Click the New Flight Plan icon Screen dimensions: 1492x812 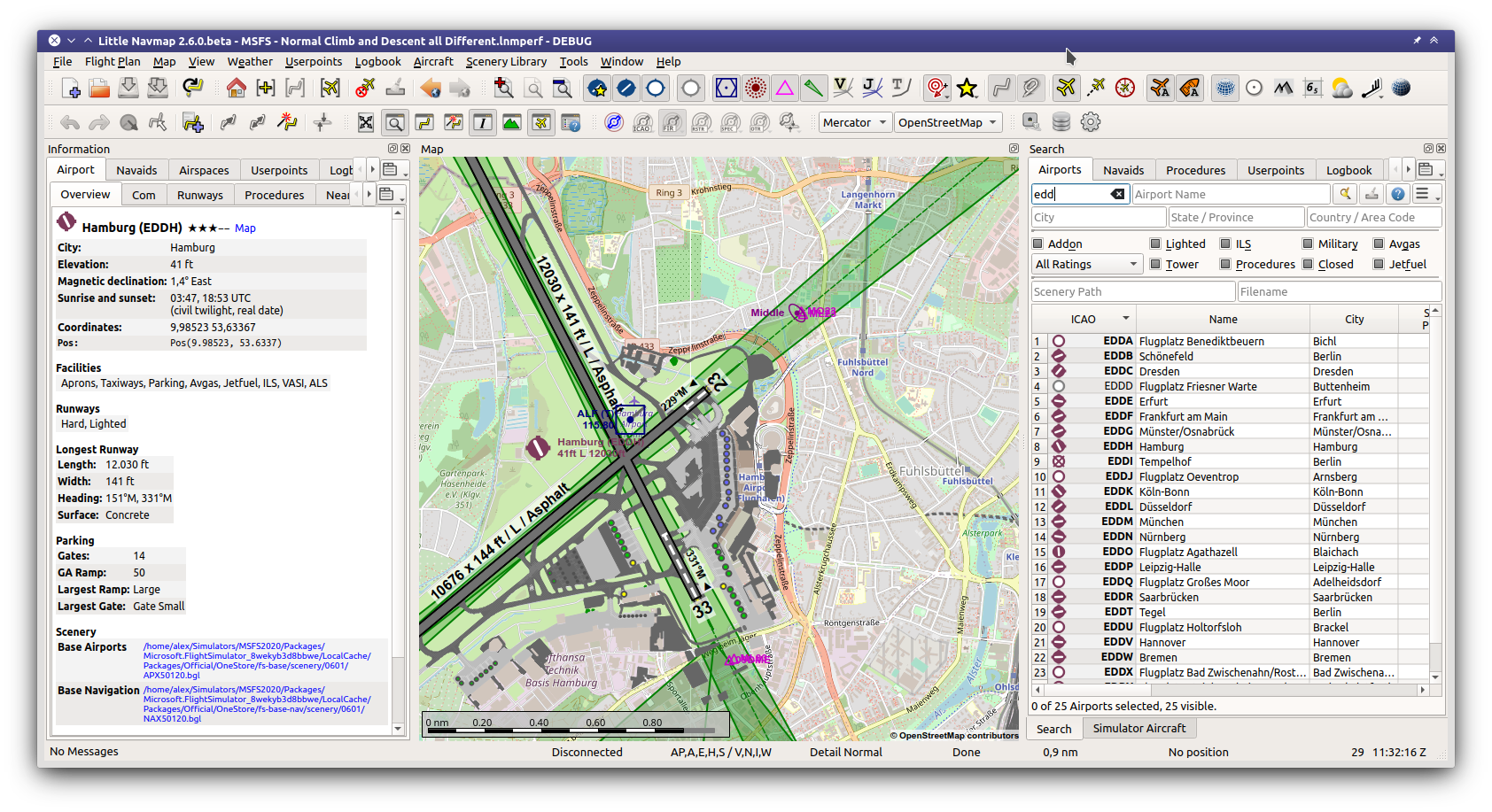[71, 88]
